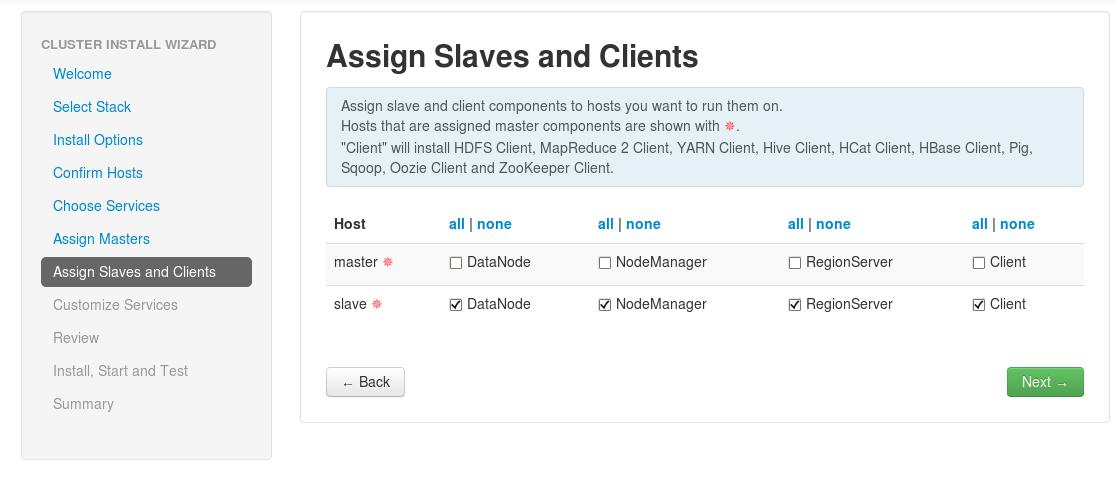The height and width of the screenshot is (482, 1116).
Task: Go back using the Back button
Action: click(x=365, y=382)
